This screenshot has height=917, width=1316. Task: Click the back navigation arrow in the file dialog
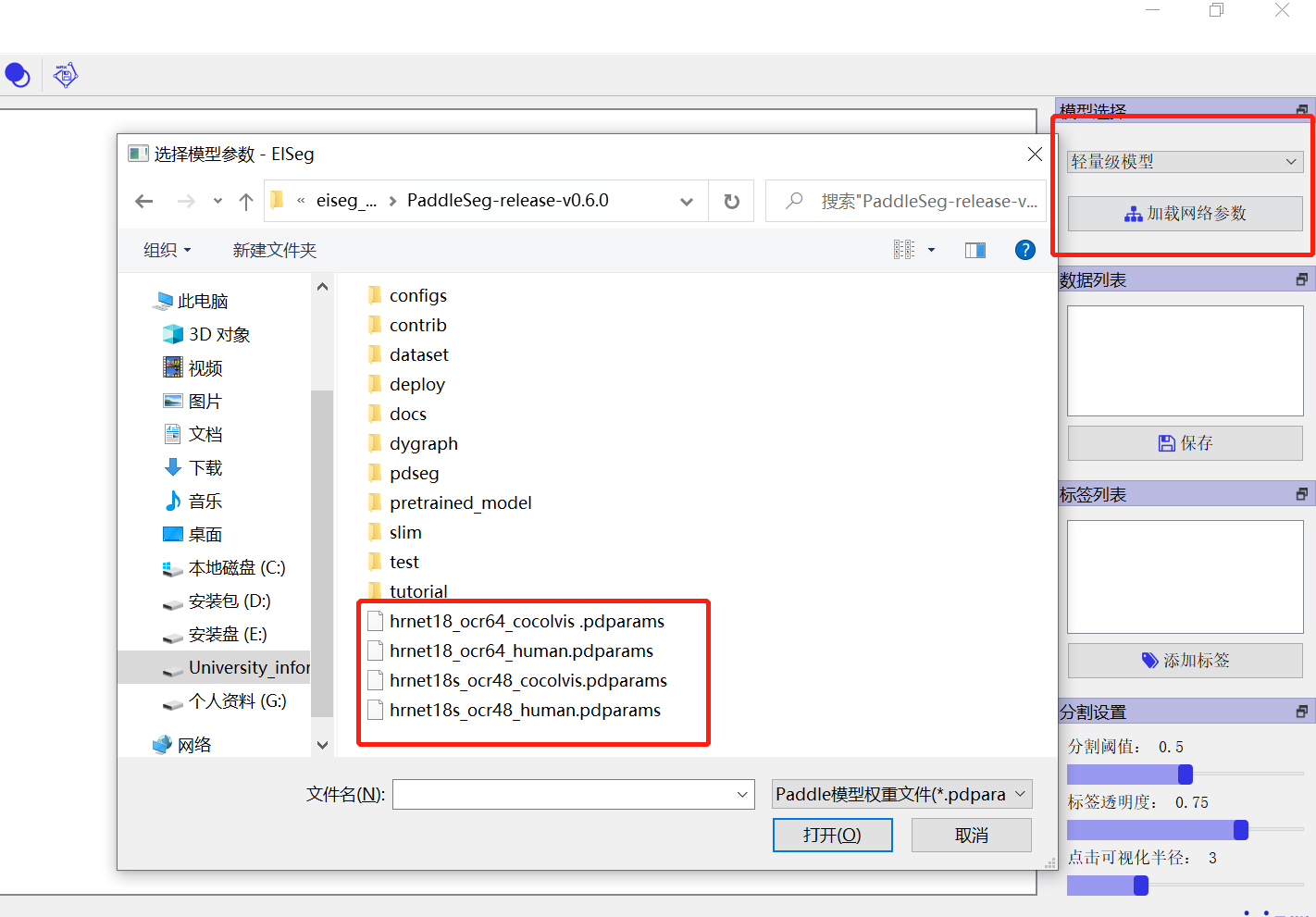(144, 200)
